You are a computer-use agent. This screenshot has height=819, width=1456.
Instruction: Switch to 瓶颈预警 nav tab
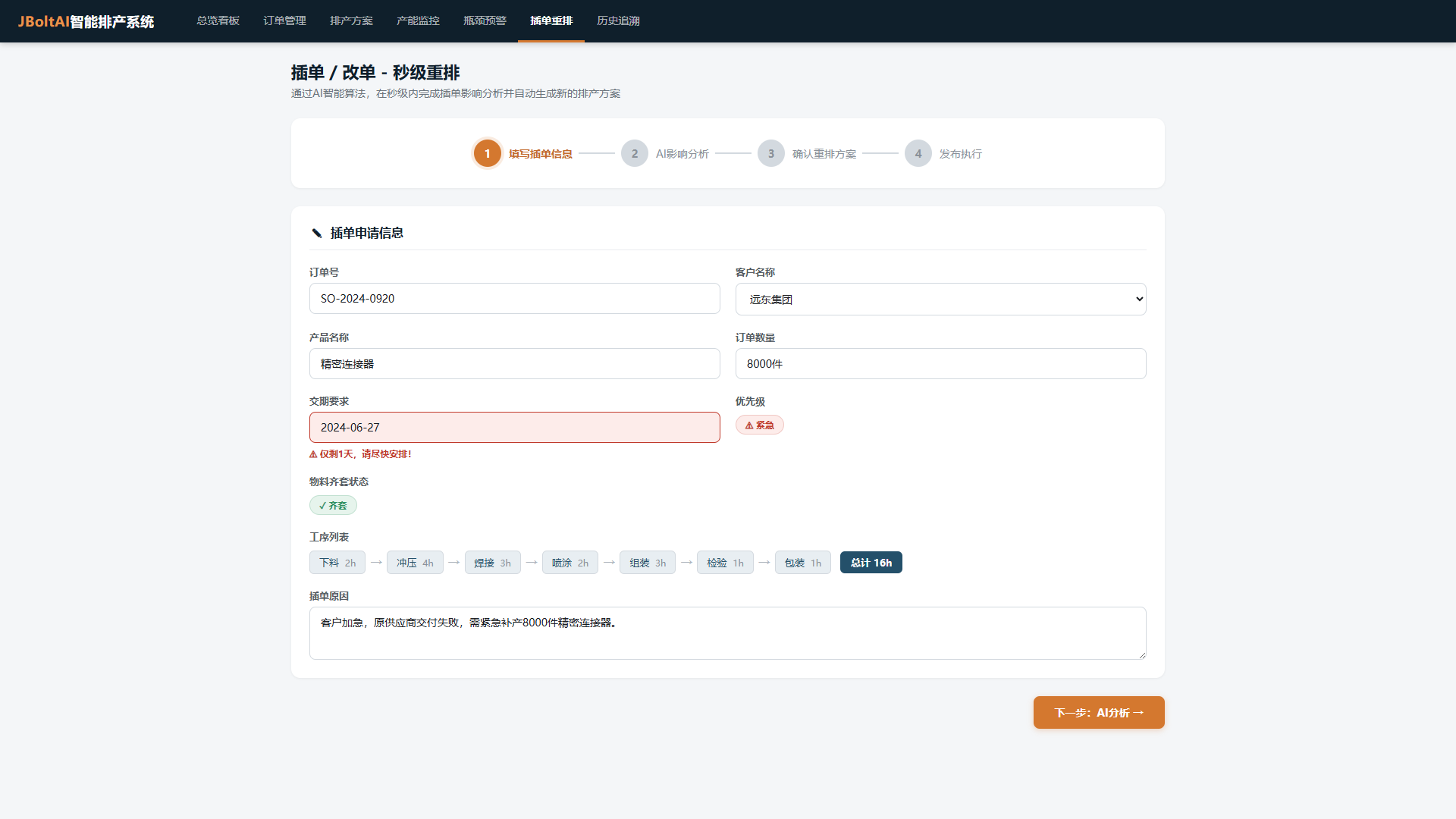click(x=485, y=20)
